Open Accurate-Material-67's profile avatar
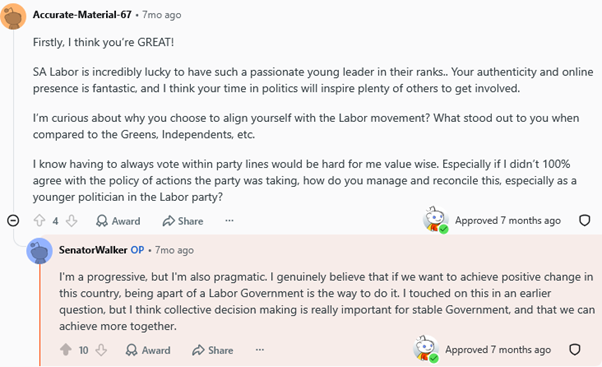 [13, 17]
